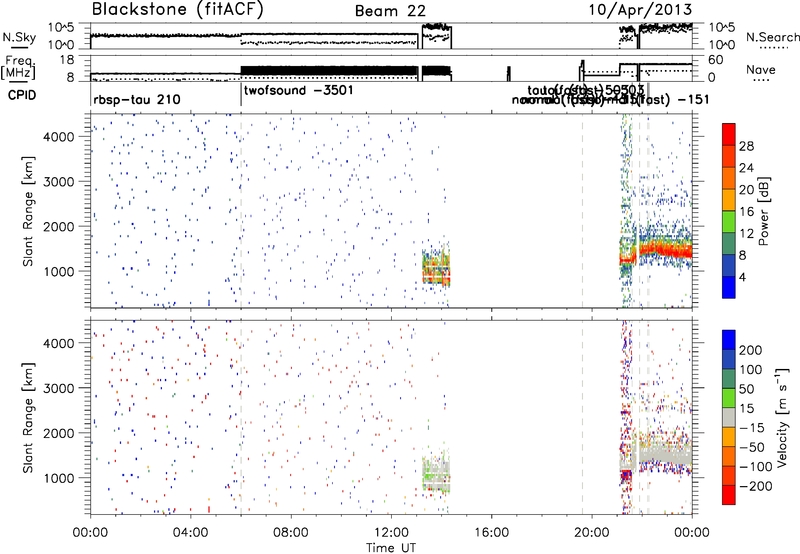Select the "Beam 22" heading
The height and width of the screenshot is (554, 800).
pyautogui.click(x=390, y=11)
